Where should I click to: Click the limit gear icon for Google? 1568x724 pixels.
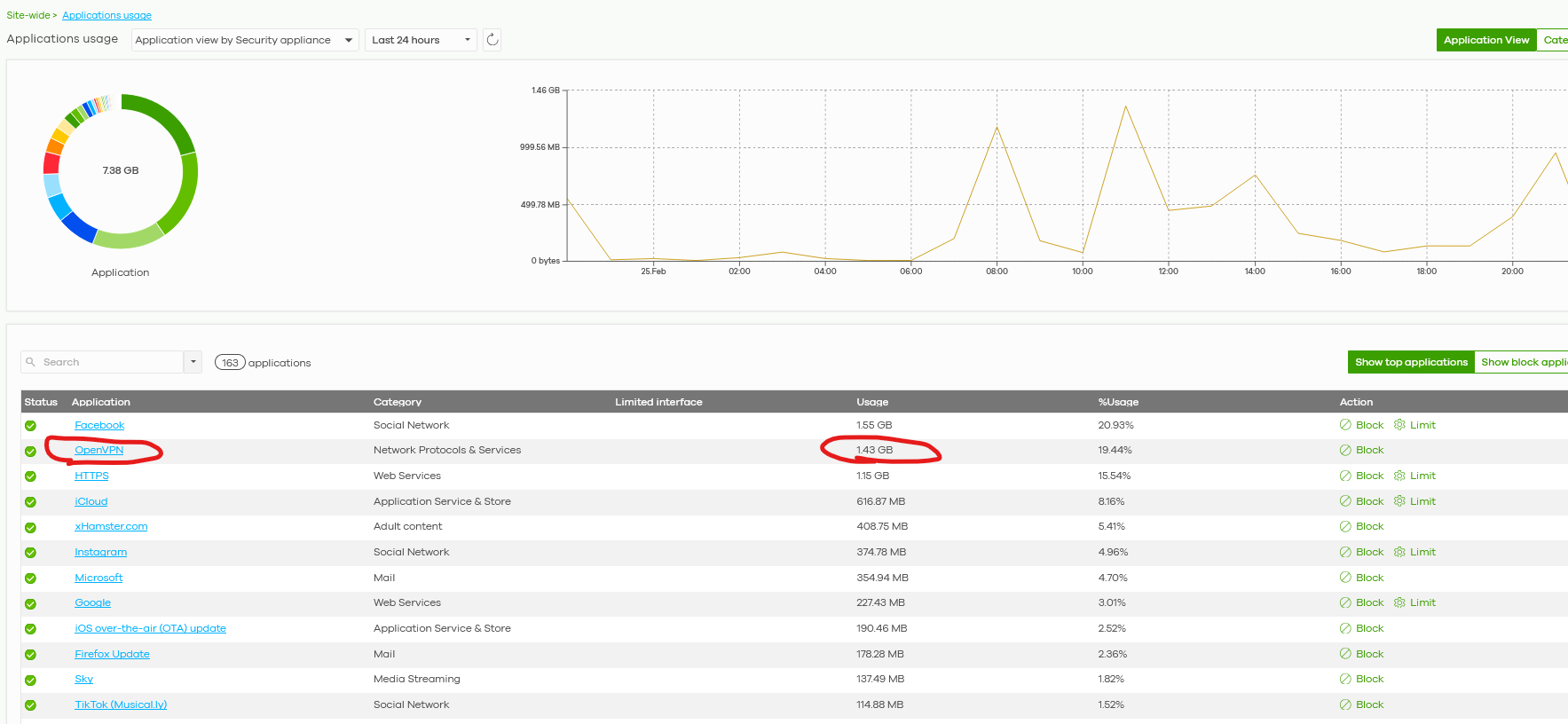click(1399, 602)
